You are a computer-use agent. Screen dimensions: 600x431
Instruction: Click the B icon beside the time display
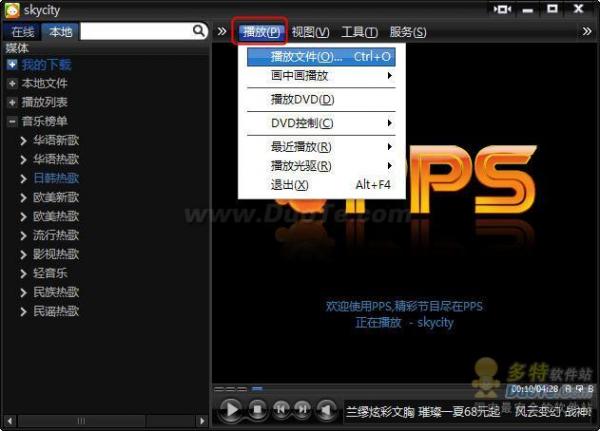(x=590, y=389)
